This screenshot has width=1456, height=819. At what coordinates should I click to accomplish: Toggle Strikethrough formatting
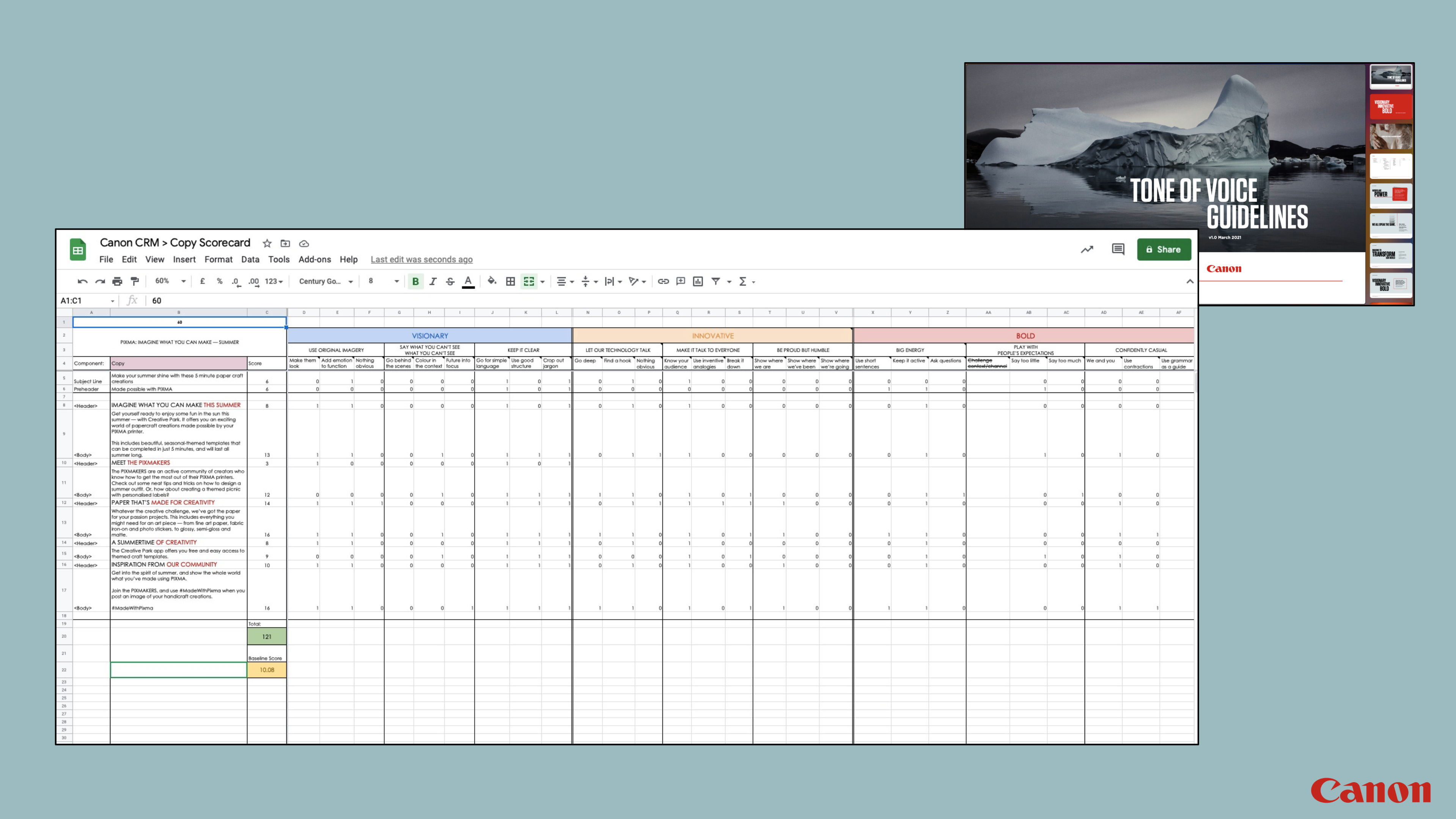click(450, 281)
